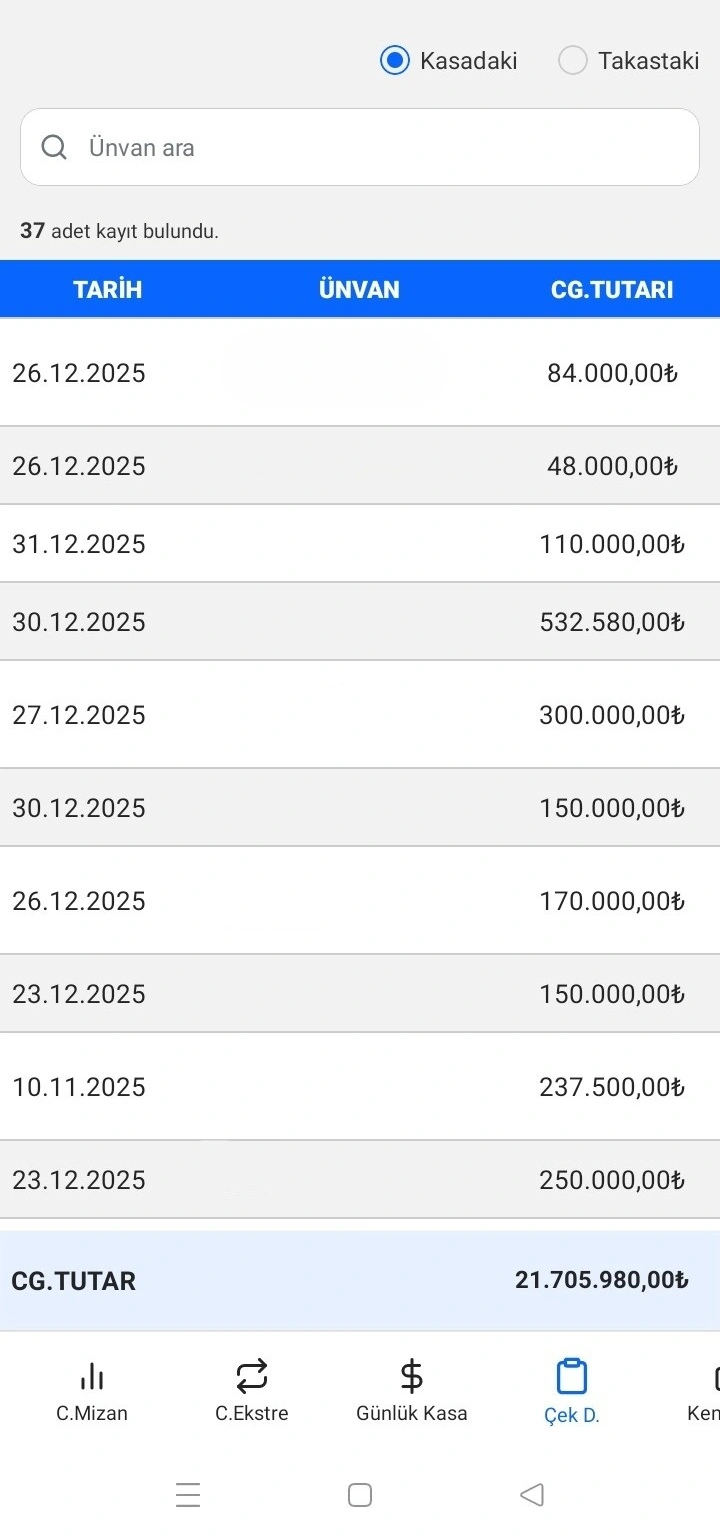The image size is (720, 1539).
Task: Tap the Günlük Kasa dollar icon
Action: (411, 1377)
